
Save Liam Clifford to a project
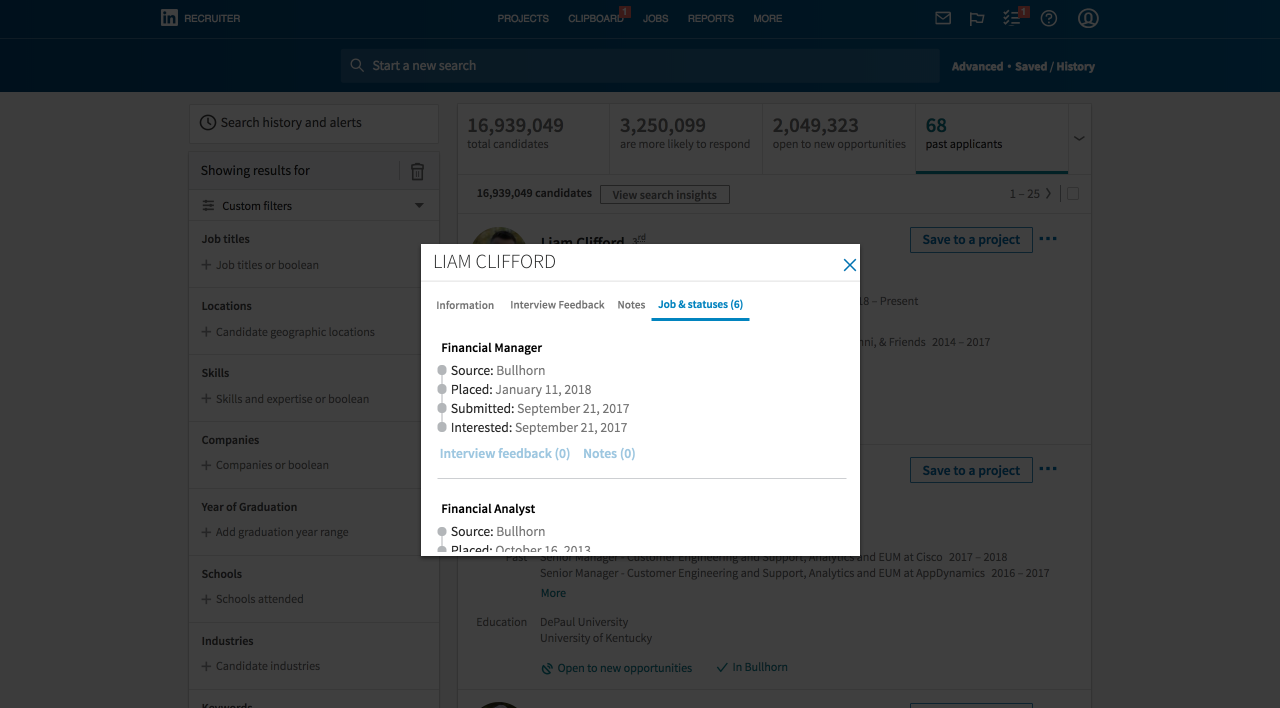971,240
